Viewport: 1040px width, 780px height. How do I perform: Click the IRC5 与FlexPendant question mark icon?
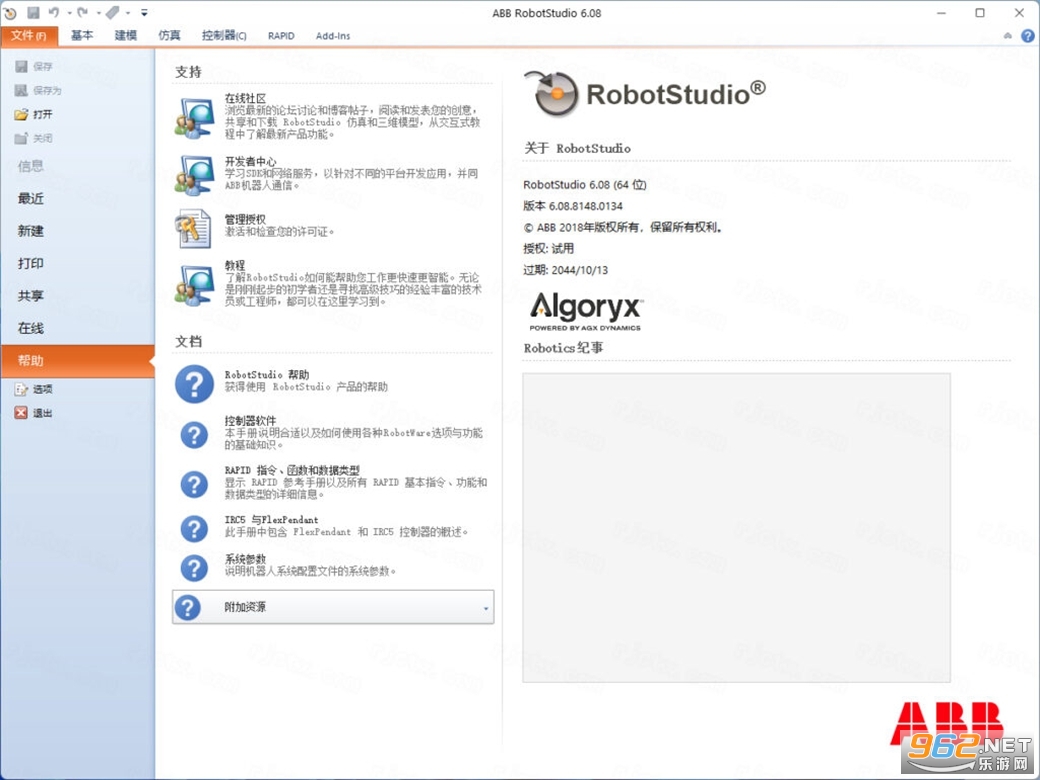pos(194,529)
